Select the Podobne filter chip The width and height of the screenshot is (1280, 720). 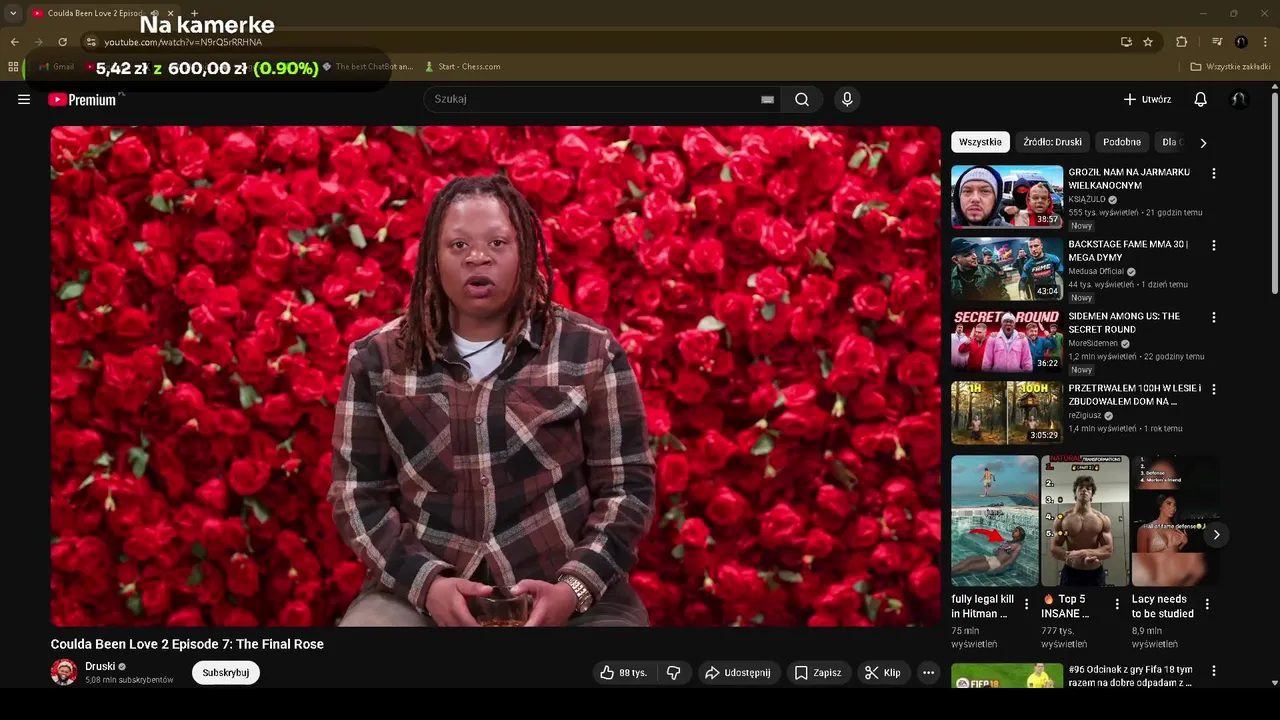(1122, 142)
